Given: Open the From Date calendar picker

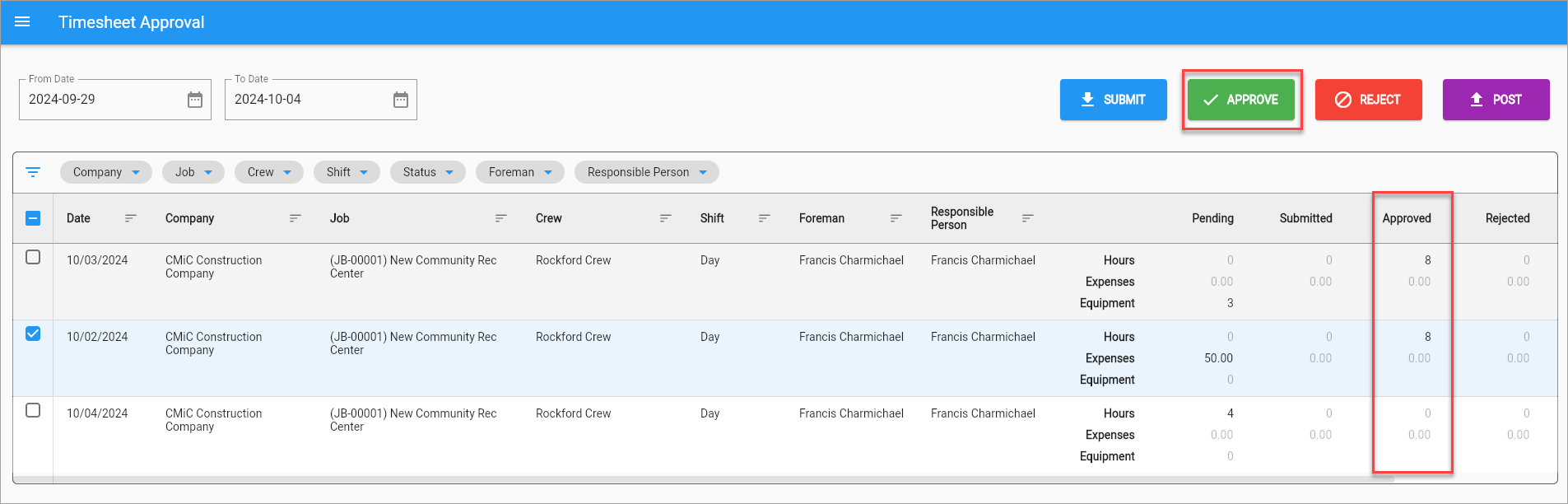Looking at the screenshot, I should (195, 100).
